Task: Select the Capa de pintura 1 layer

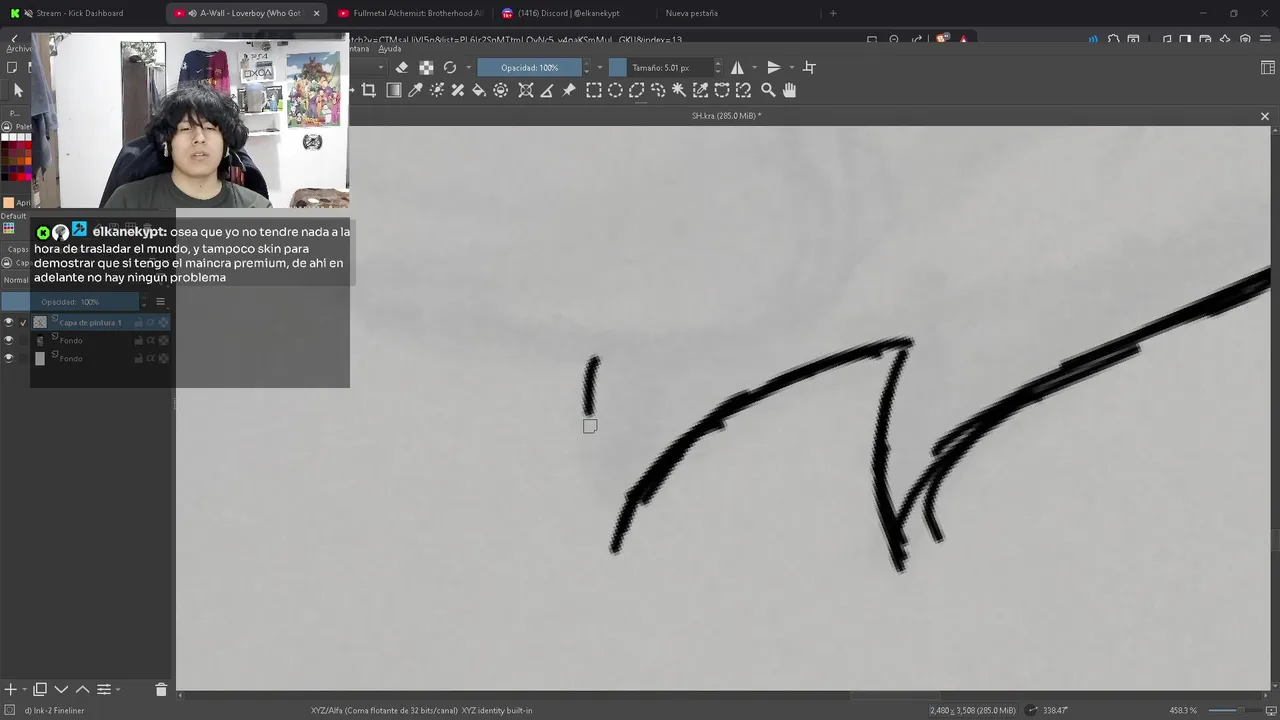Action: point(90,322)
